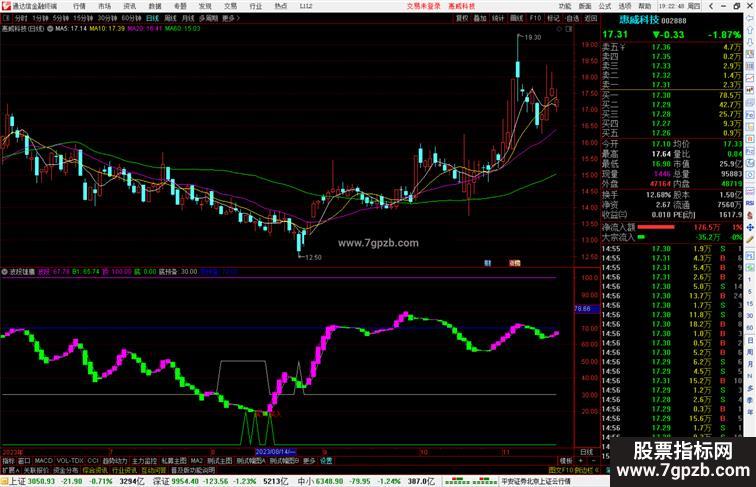This screenshot has height=487, width=756.
Task: Switch chart to 60分钟 period
Action: tap(131, 18)
